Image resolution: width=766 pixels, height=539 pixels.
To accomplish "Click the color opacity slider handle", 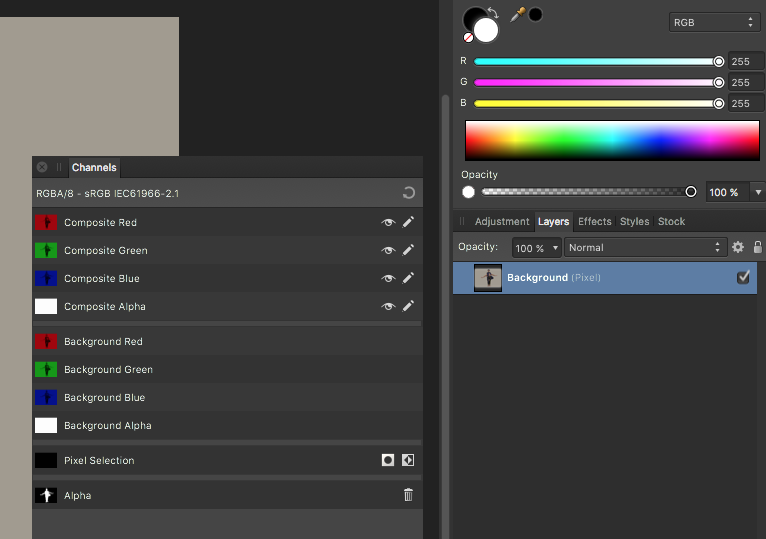I will (691, 192).
